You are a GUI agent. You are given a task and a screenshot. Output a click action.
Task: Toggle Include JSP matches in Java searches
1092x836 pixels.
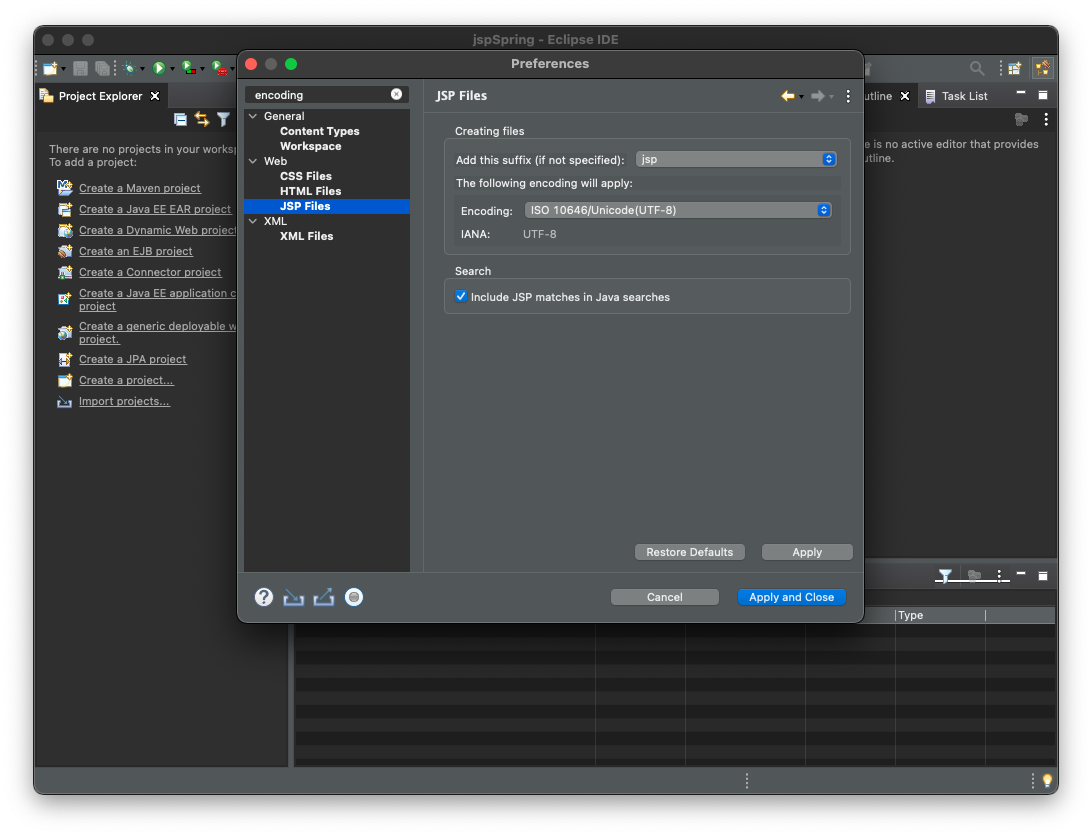pos(461,296)
